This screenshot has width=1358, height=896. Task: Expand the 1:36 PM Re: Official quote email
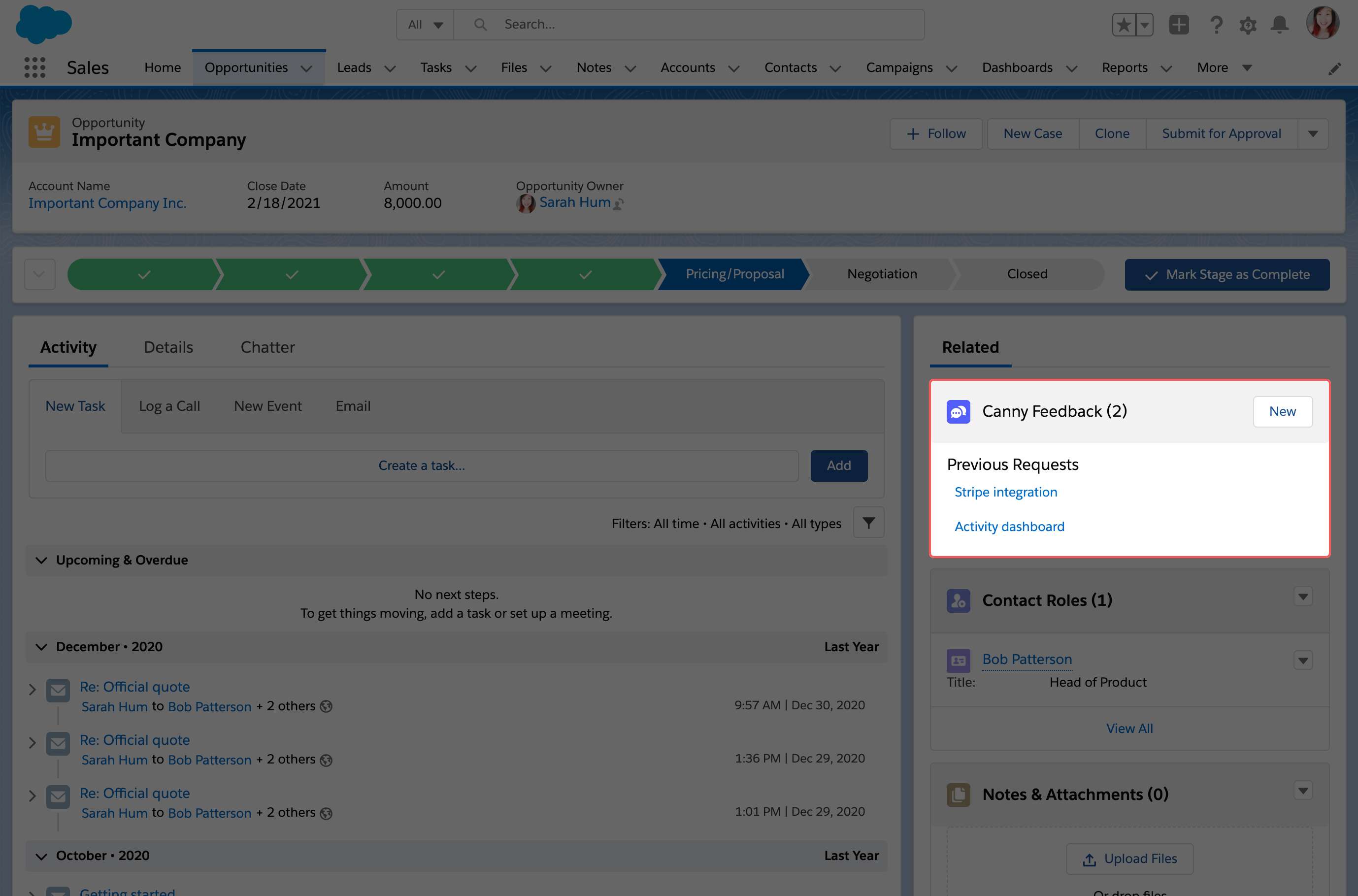coord(33,743)
